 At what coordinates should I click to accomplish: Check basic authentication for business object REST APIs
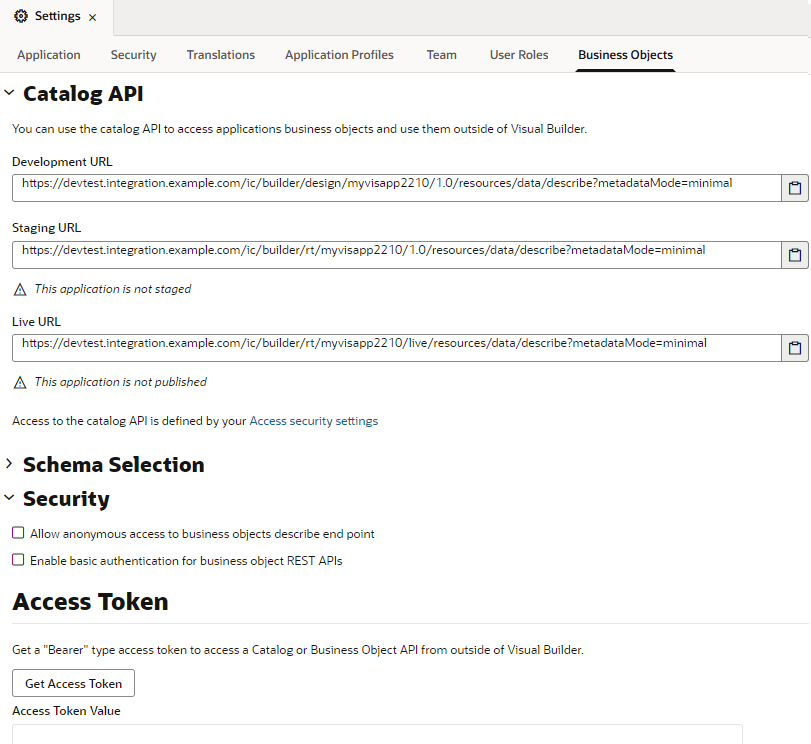[16, 560]
